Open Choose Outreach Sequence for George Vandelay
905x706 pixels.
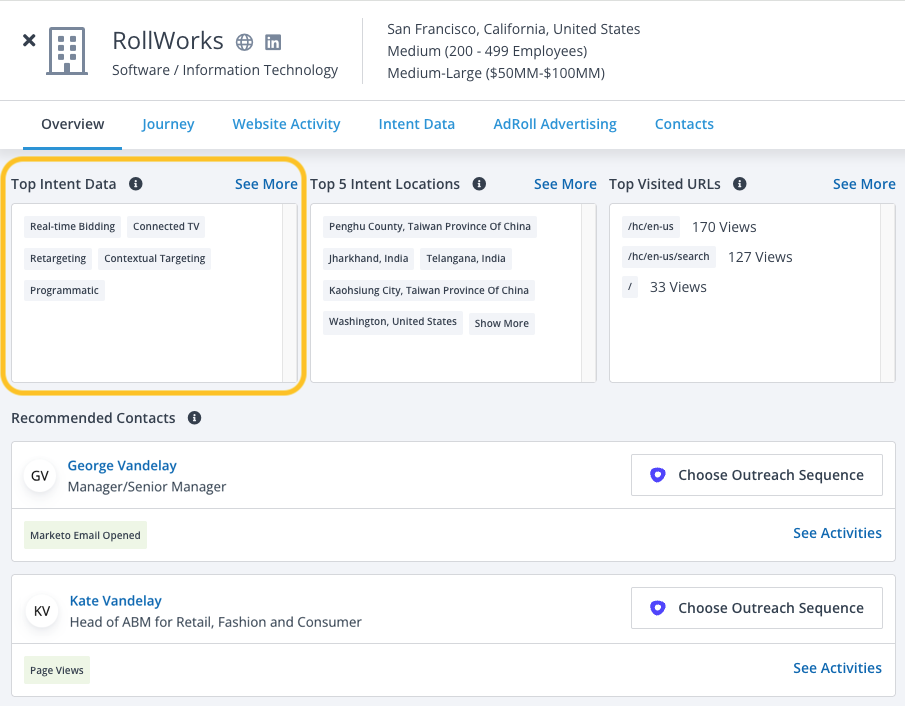[757, 475]
